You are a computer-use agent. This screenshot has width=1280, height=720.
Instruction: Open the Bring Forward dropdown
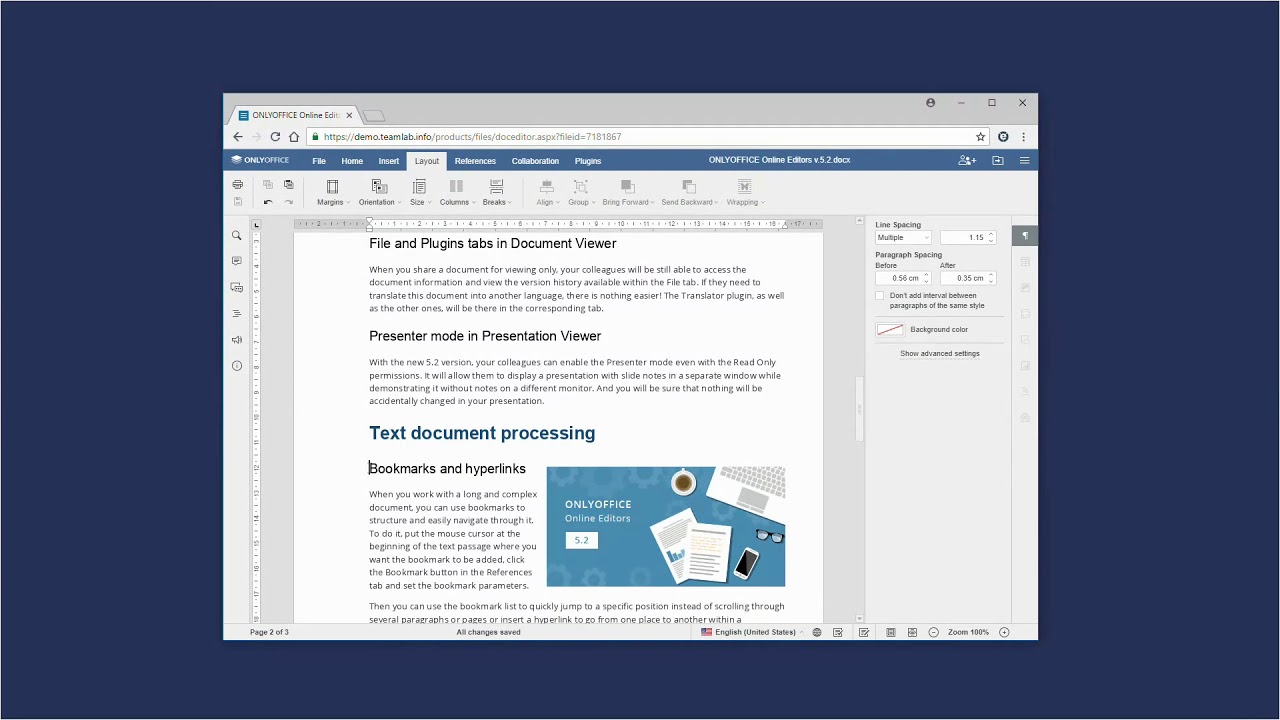(x=628, y=193)
